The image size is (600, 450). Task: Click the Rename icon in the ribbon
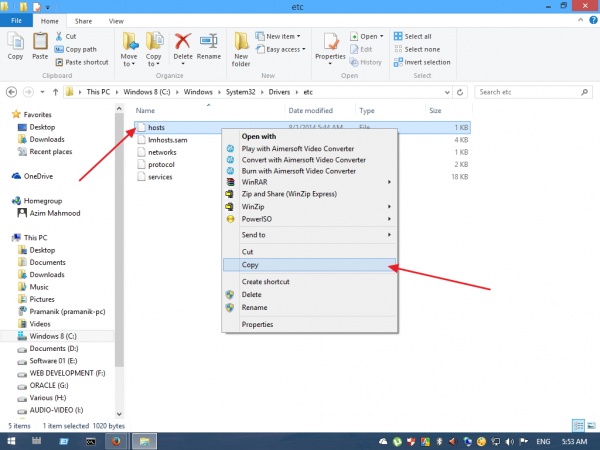pyautogui.click(x=209, y=41)
